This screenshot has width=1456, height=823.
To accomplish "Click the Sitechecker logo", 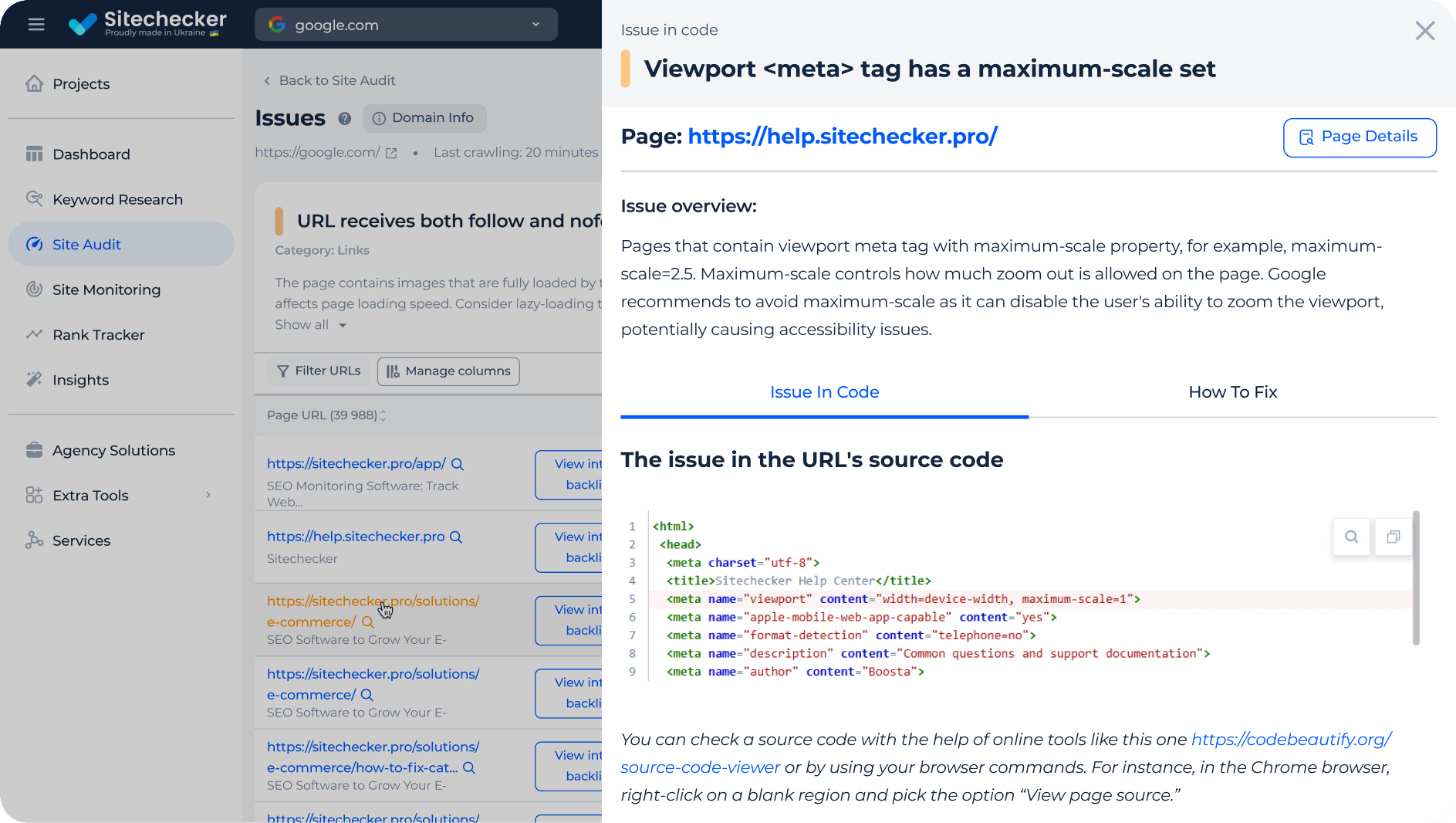I will coord(147,24).
